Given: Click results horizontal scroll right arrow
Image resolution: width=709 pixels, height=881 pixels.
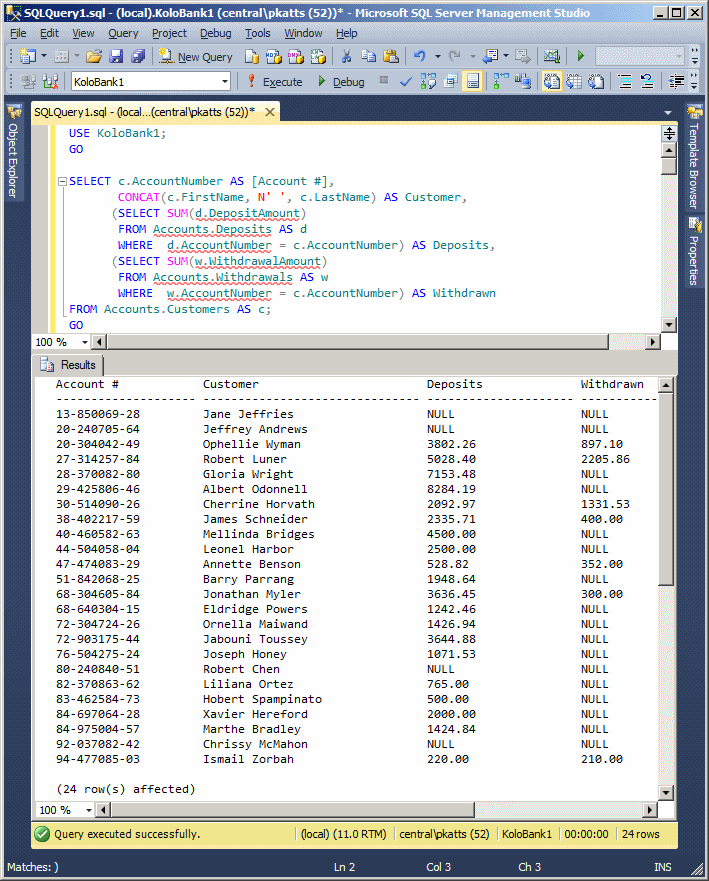Looking at the screenshot, I should pos(650,810).
